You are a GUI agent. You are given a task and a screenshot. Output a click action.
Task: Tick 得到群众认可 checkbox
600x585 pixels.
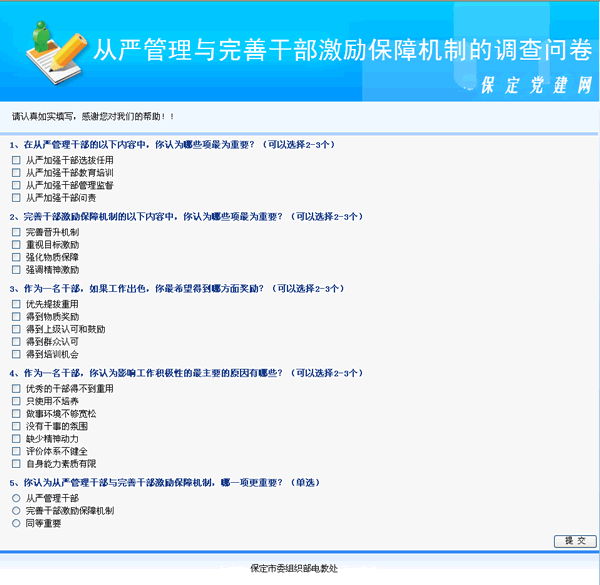16,342
